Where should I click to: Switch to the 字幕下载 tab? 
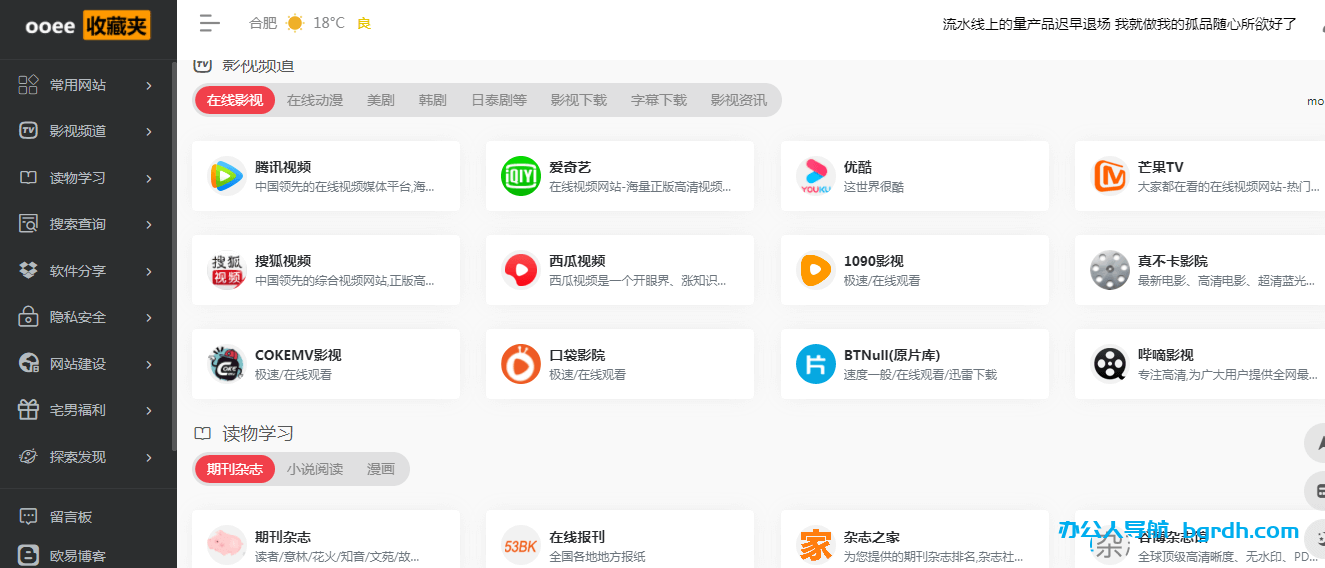[x=659, y=100]
